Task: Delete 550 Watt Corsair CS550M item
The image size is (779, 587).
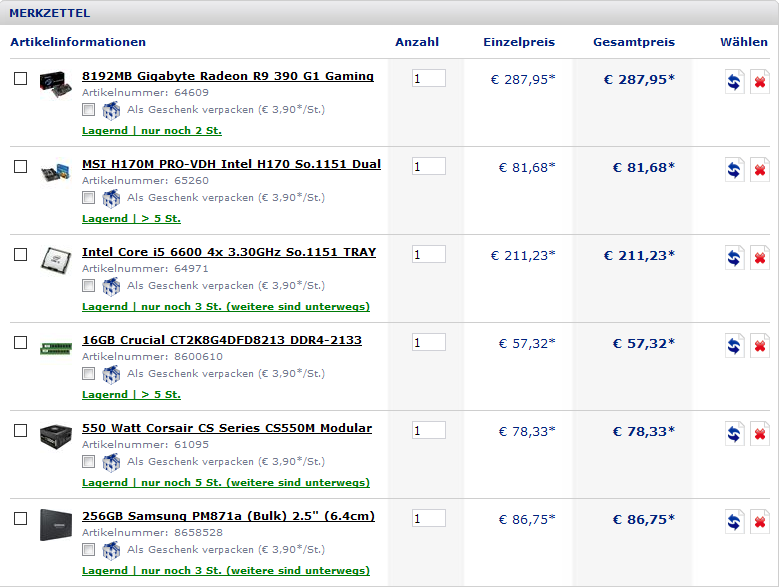Action: [760, 434]
